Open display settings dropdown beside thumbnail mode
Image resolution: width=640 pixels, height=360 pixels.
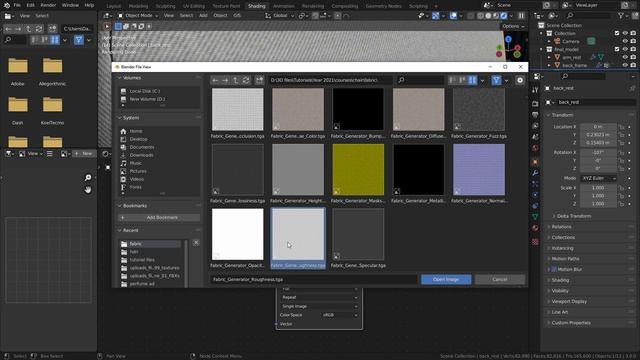point(482,80)
